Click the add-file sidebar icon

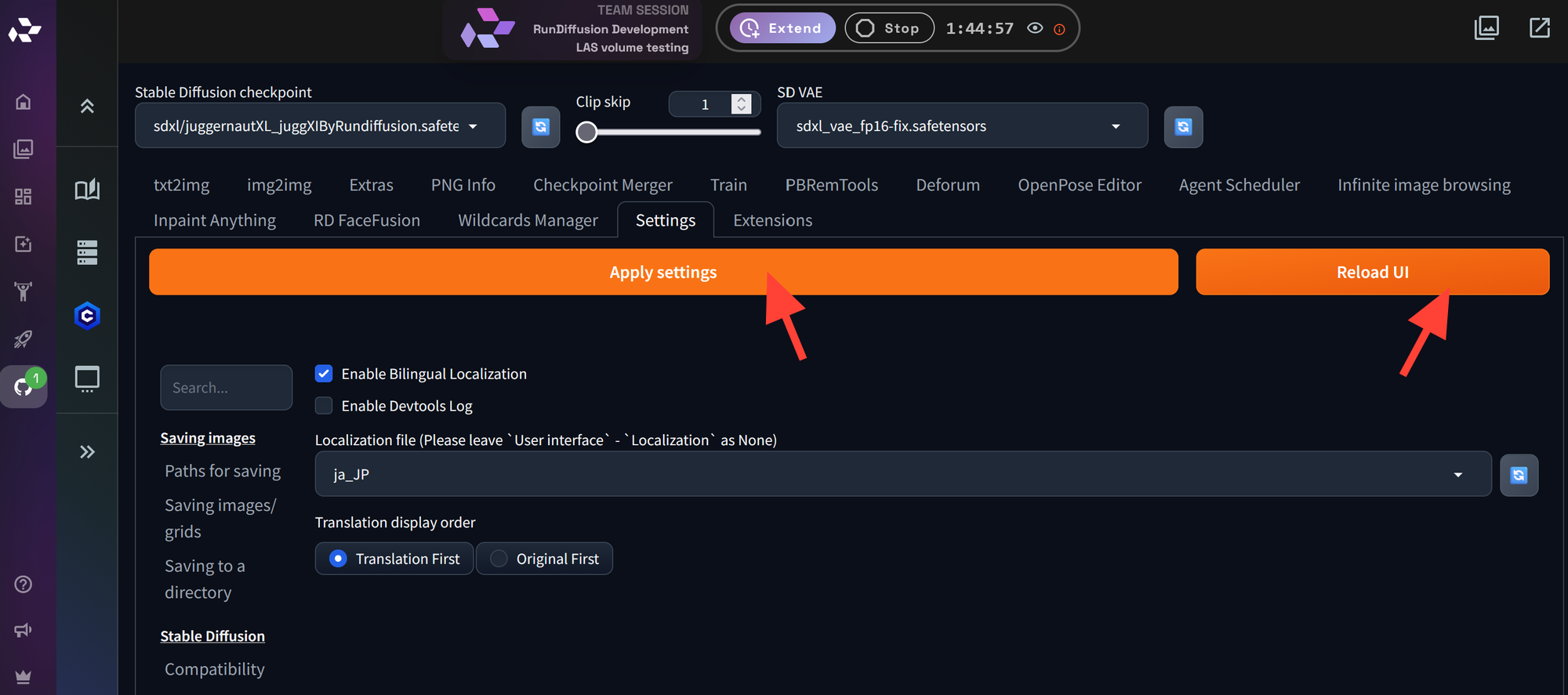tap(24, 244)
